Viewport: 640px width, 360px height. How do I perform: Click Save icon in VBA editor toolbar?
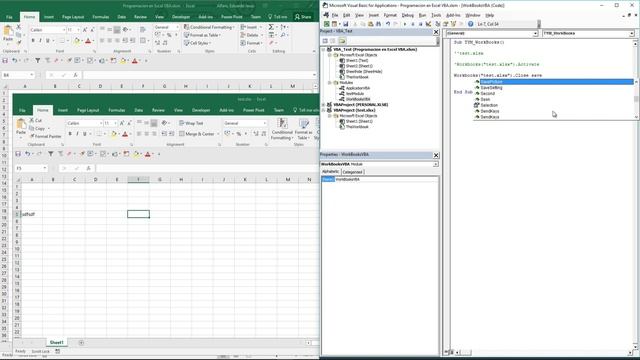click(x=345, y=24)
